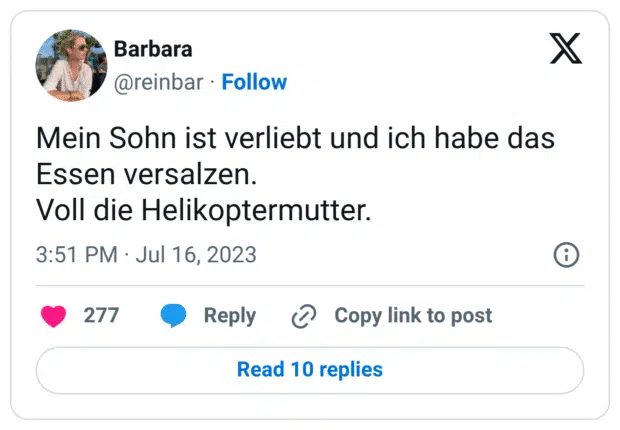This screenshot has width=620, height=430.
Task: Open Barbara's profile picture
Action: (71, 65)
